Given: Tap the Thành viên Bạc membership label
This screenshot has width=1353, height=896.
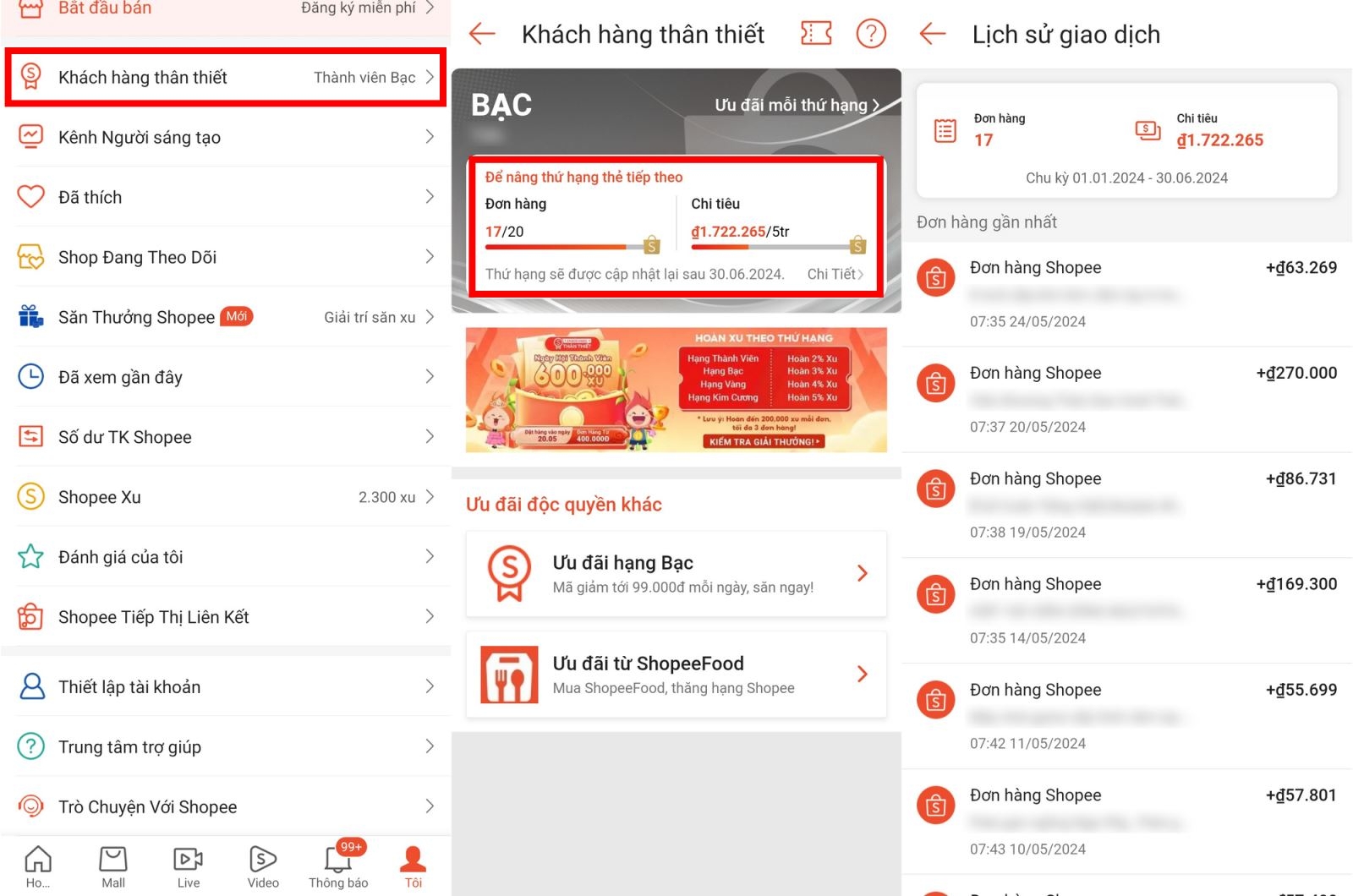Looking at the screenshot, I should [x=364, y=78].
